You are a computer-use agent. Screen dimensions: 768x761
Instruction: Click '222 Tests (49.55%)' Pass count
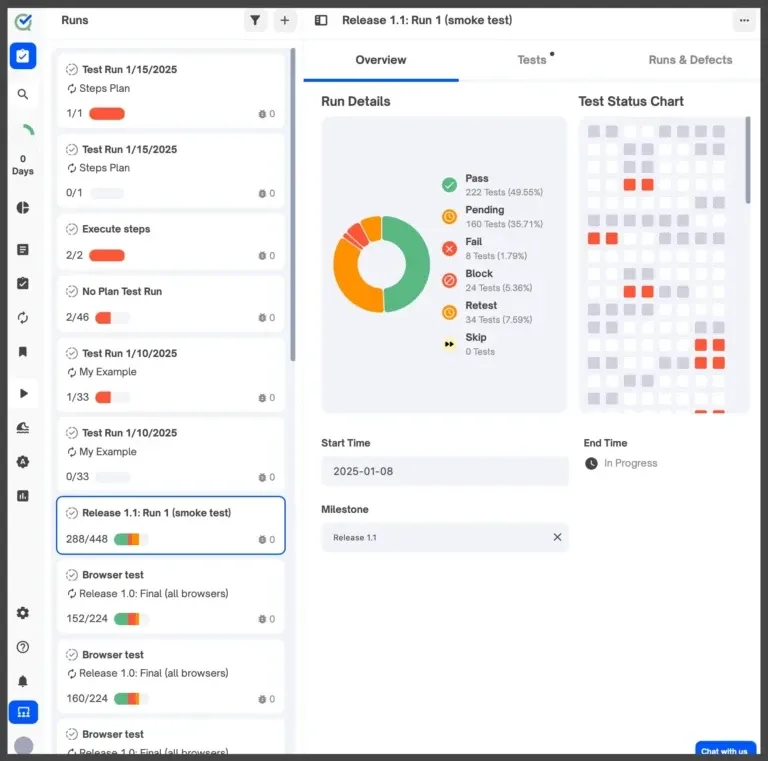[x=504, y=192]
